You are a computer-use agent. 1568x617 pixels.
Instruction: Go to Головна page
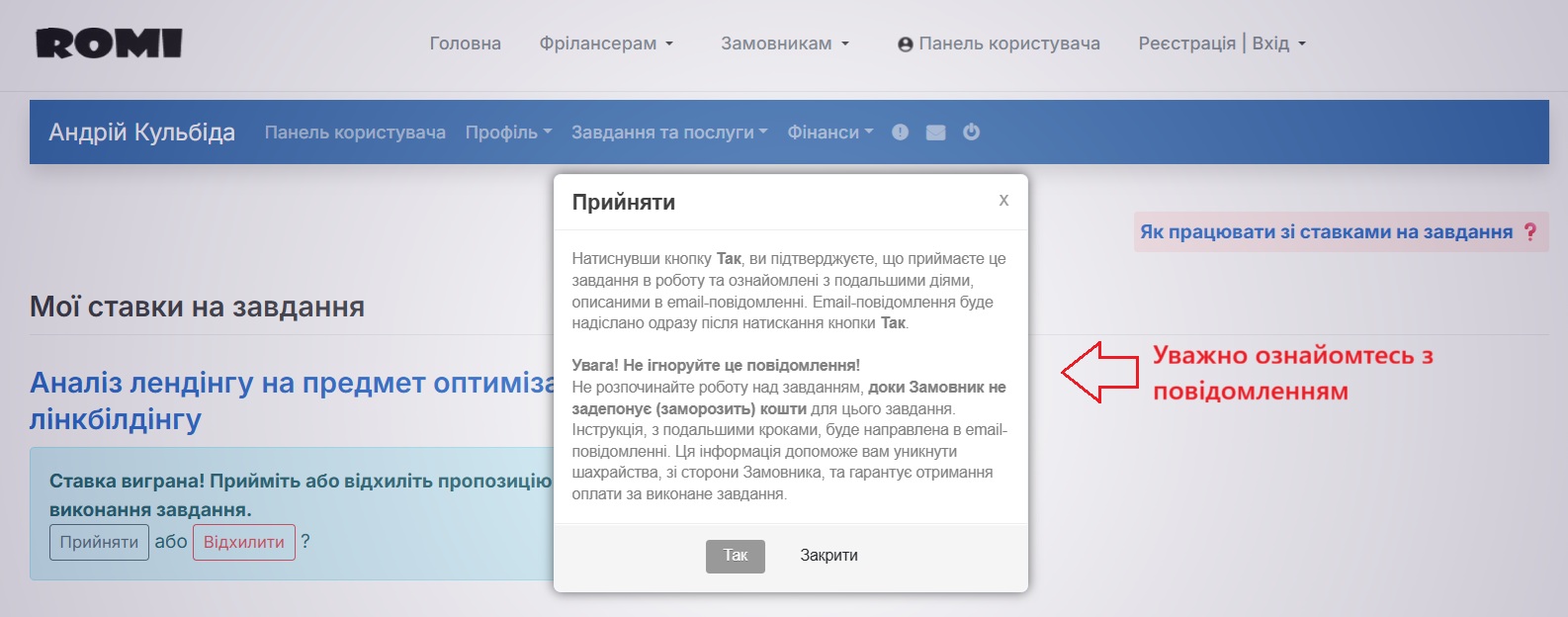[x=465, y=44]
